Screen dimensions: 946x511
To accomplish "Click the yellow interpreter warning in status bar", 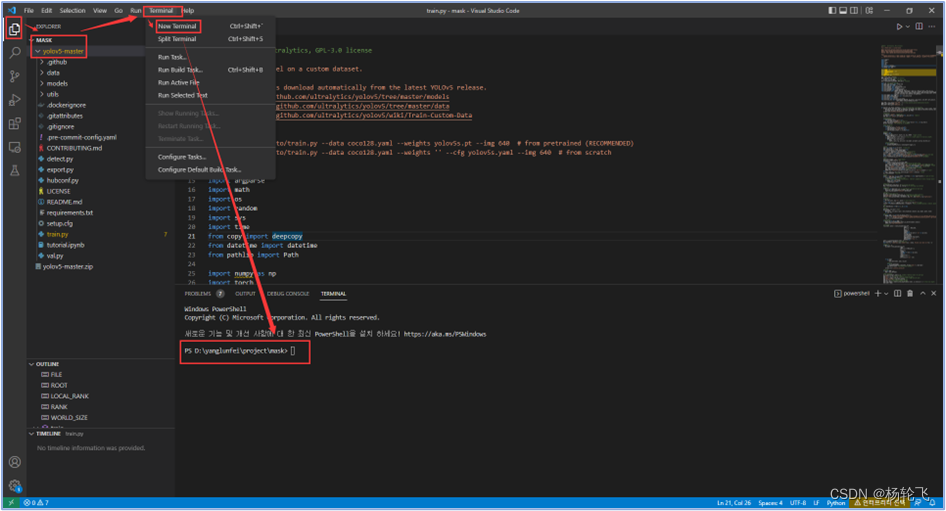I will coord(879,502).
